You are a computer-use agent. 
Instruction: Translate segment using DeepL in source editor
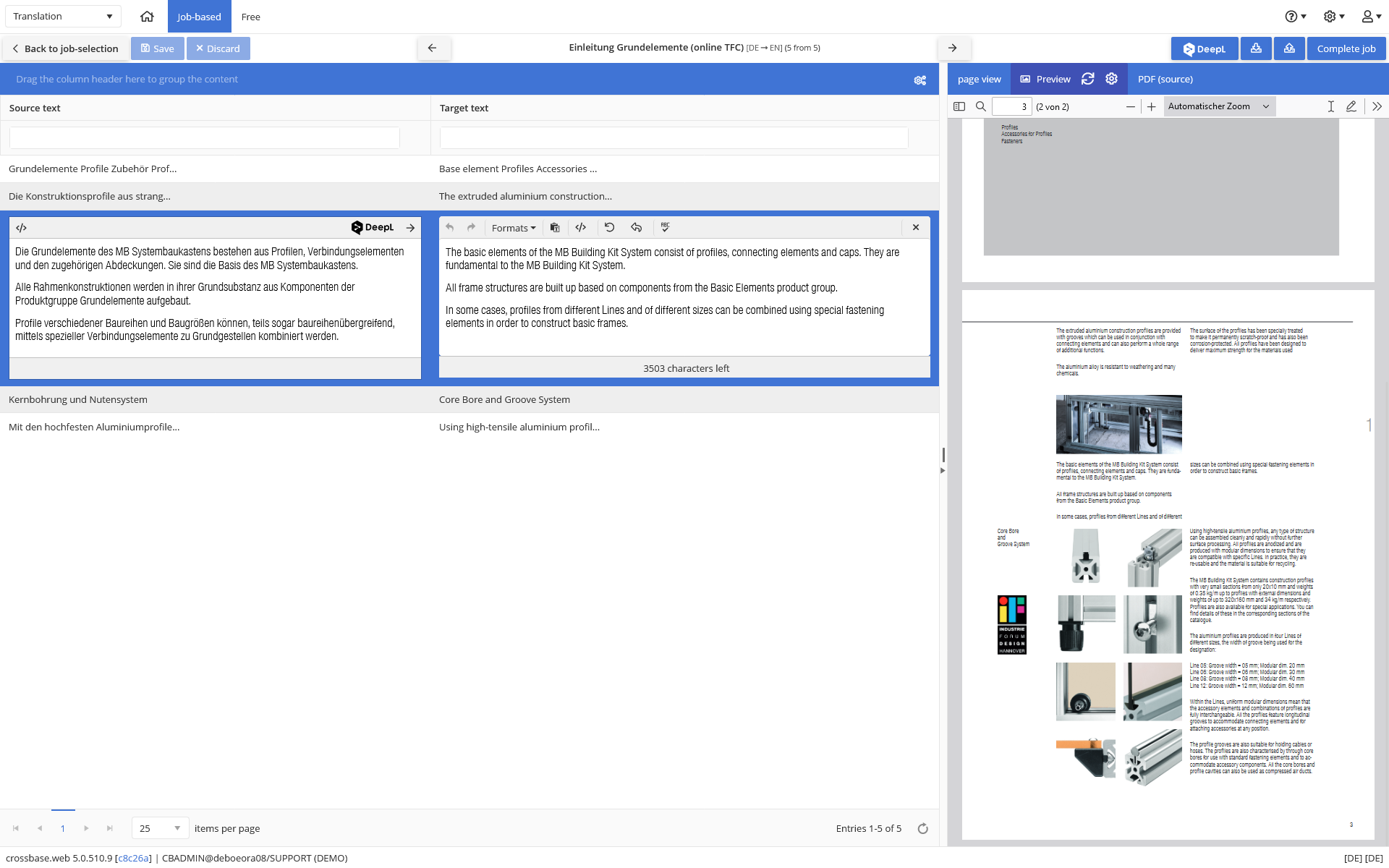click(x=373, y=228)
